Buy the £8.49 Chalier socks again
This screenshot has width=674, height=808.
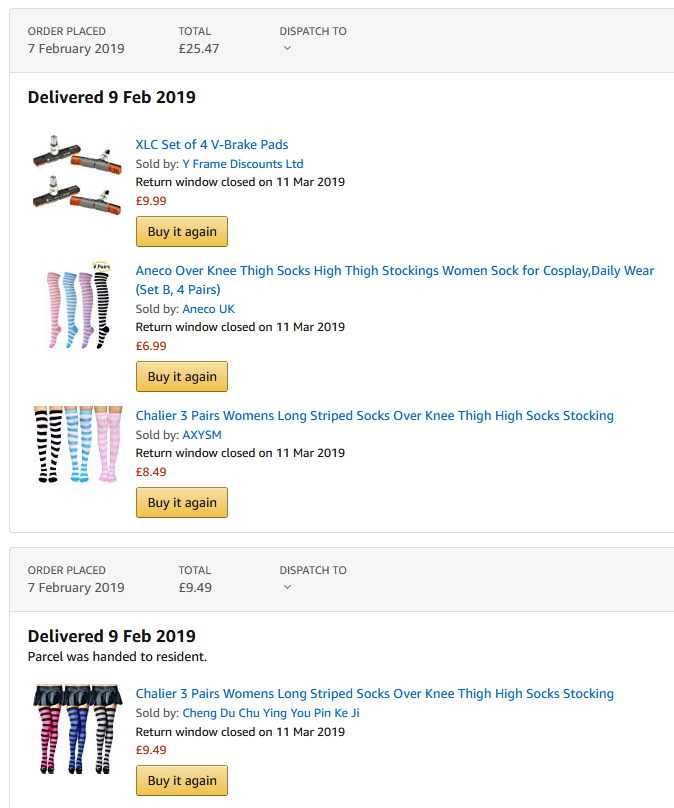coord(182,502)
